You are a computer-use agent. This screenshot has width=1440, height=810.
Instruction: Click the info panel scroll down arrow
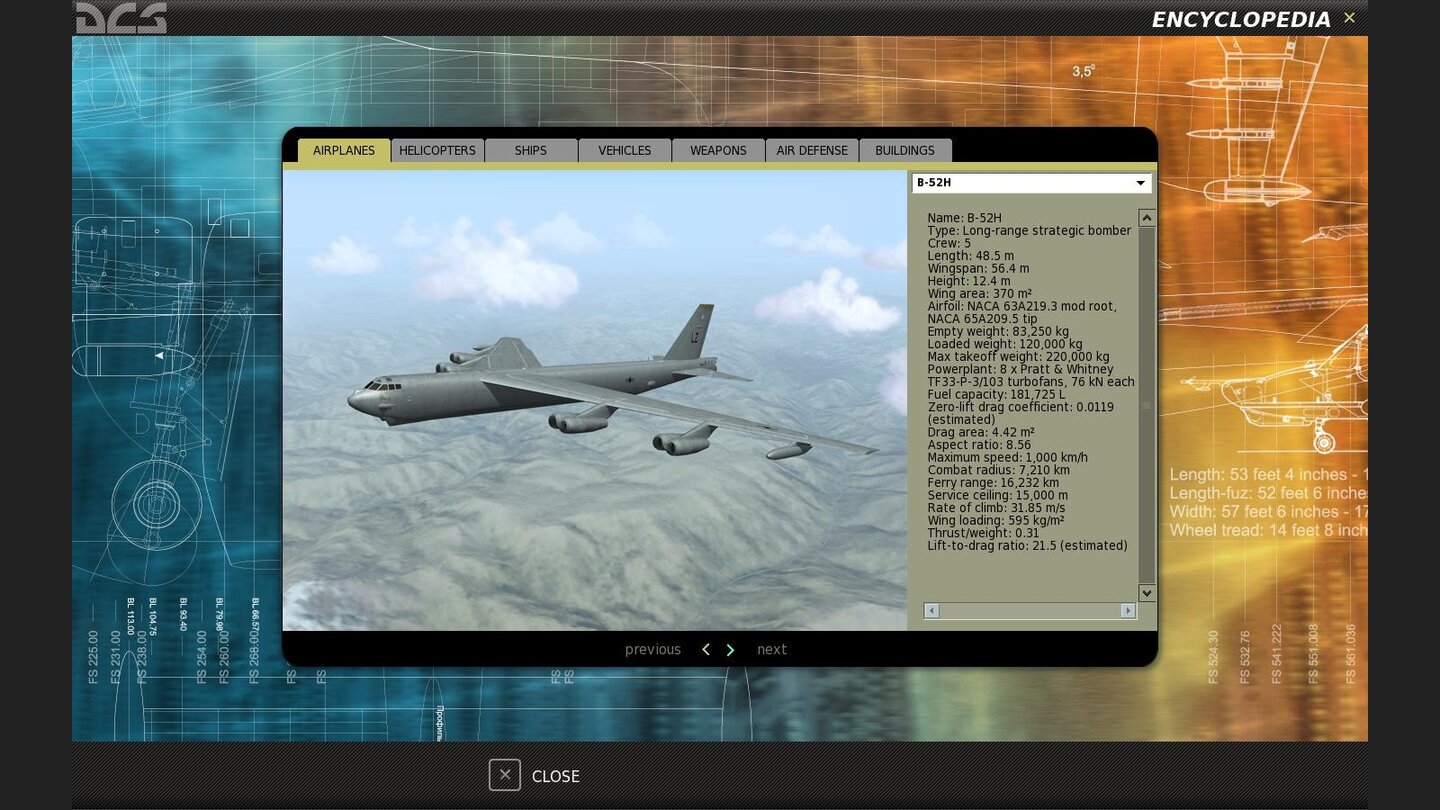(1147, 593)
